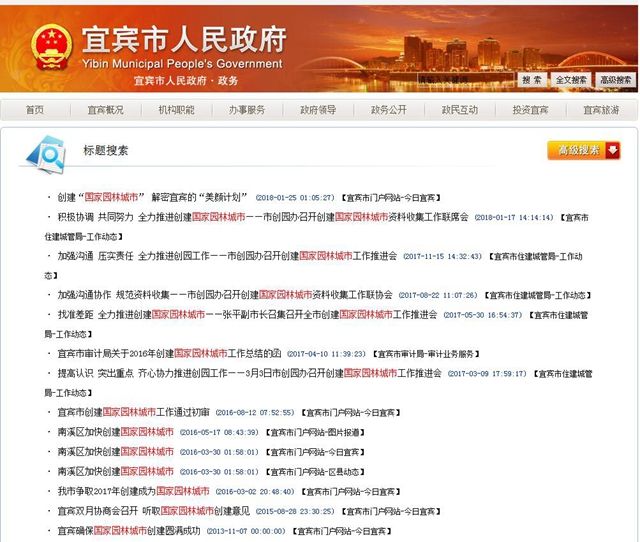Click the 标题搜索 heading
This screenshot has width=640, height=542.
(x=106, y=151)
